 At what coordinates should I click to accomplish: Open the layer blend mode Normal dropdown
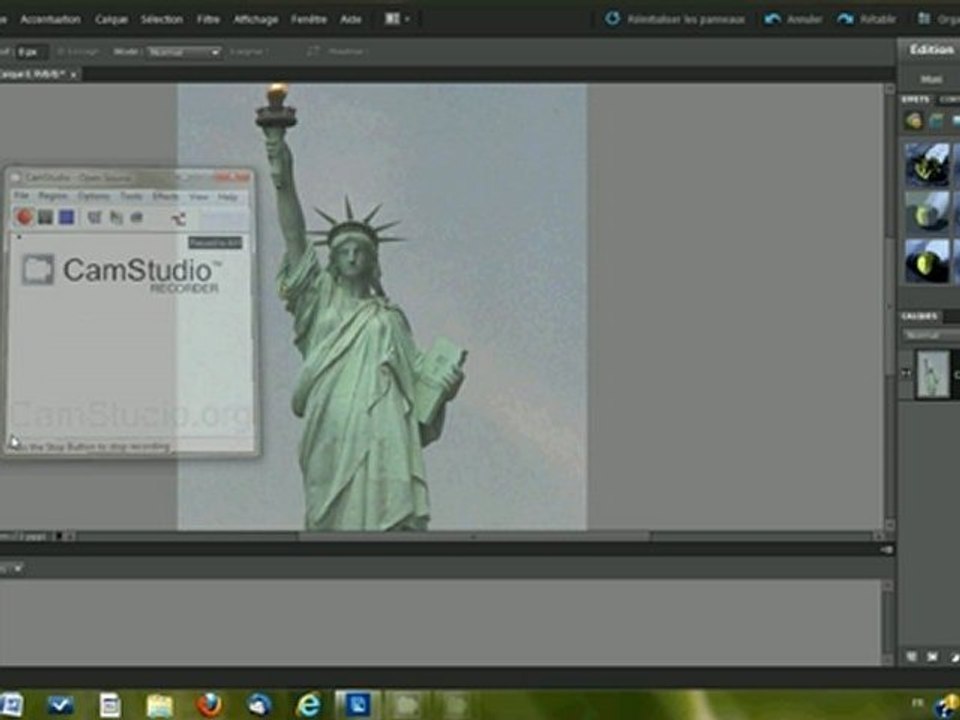click(931, 335)
